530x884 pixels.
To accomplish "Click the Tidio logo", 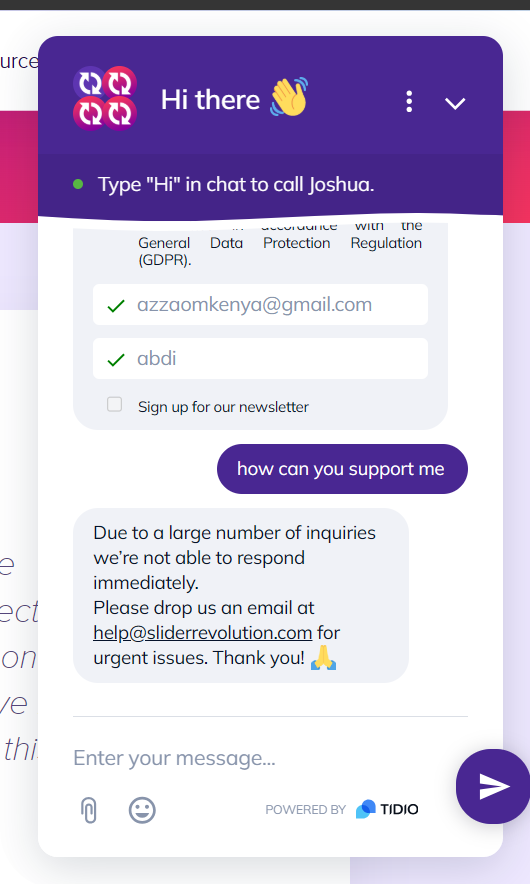I will pos(387,809).
